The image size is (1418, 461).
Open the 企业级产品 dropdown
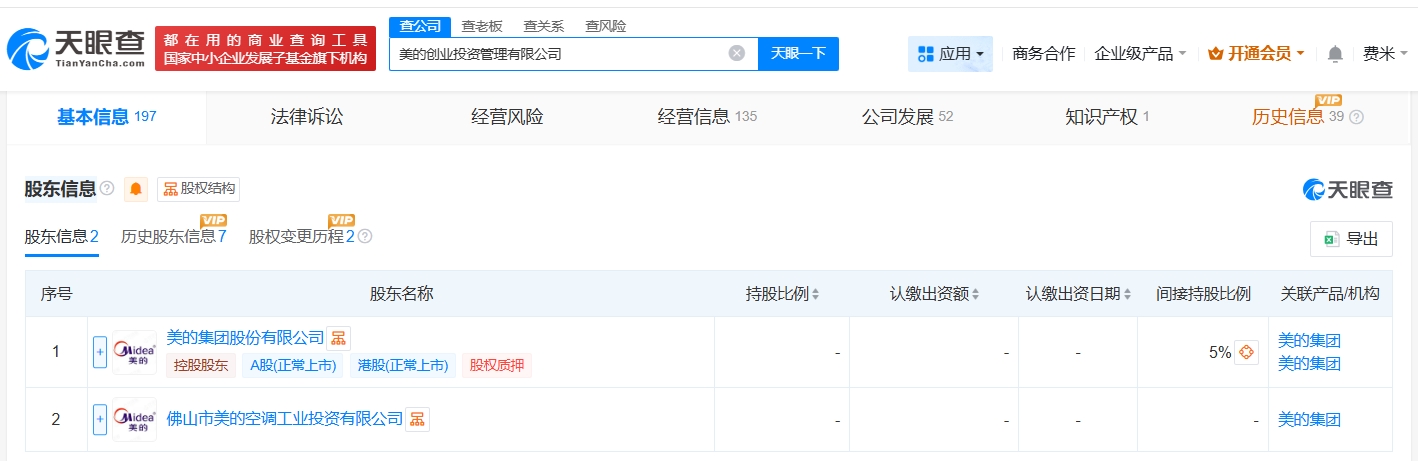tap(1140, 54)
